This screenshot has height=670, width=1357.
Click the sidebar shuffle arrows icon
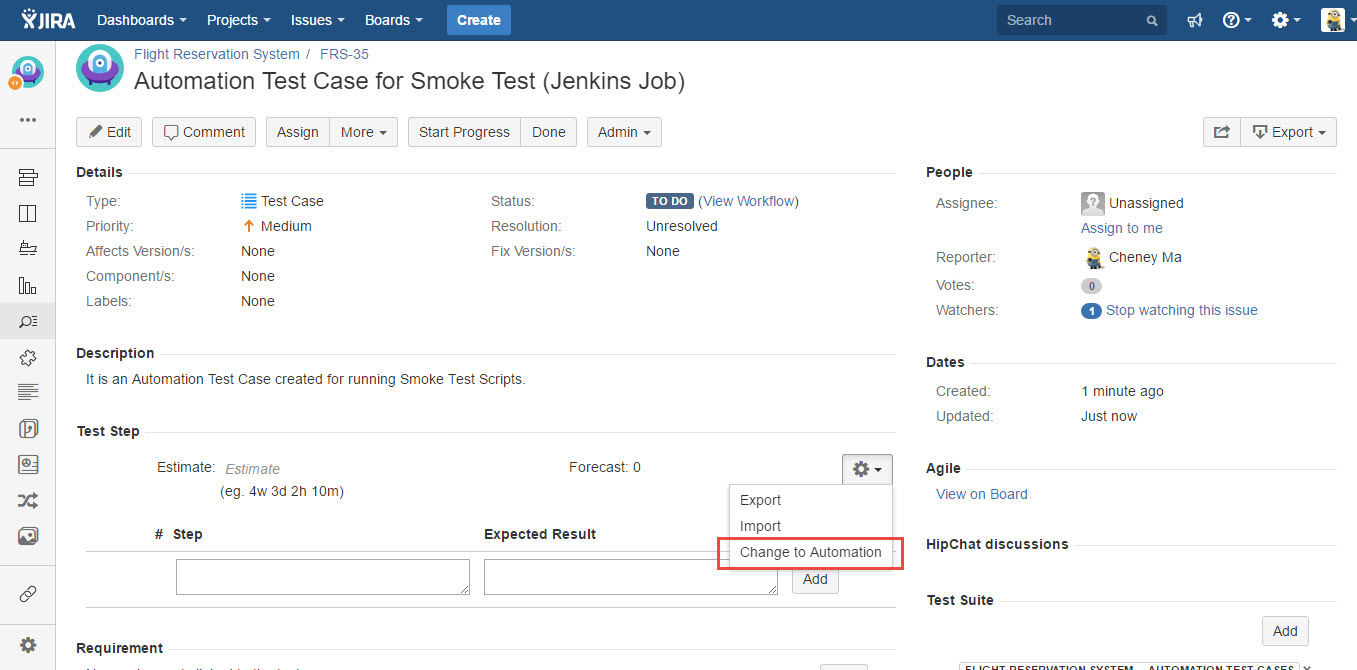[x=28, y=501]
